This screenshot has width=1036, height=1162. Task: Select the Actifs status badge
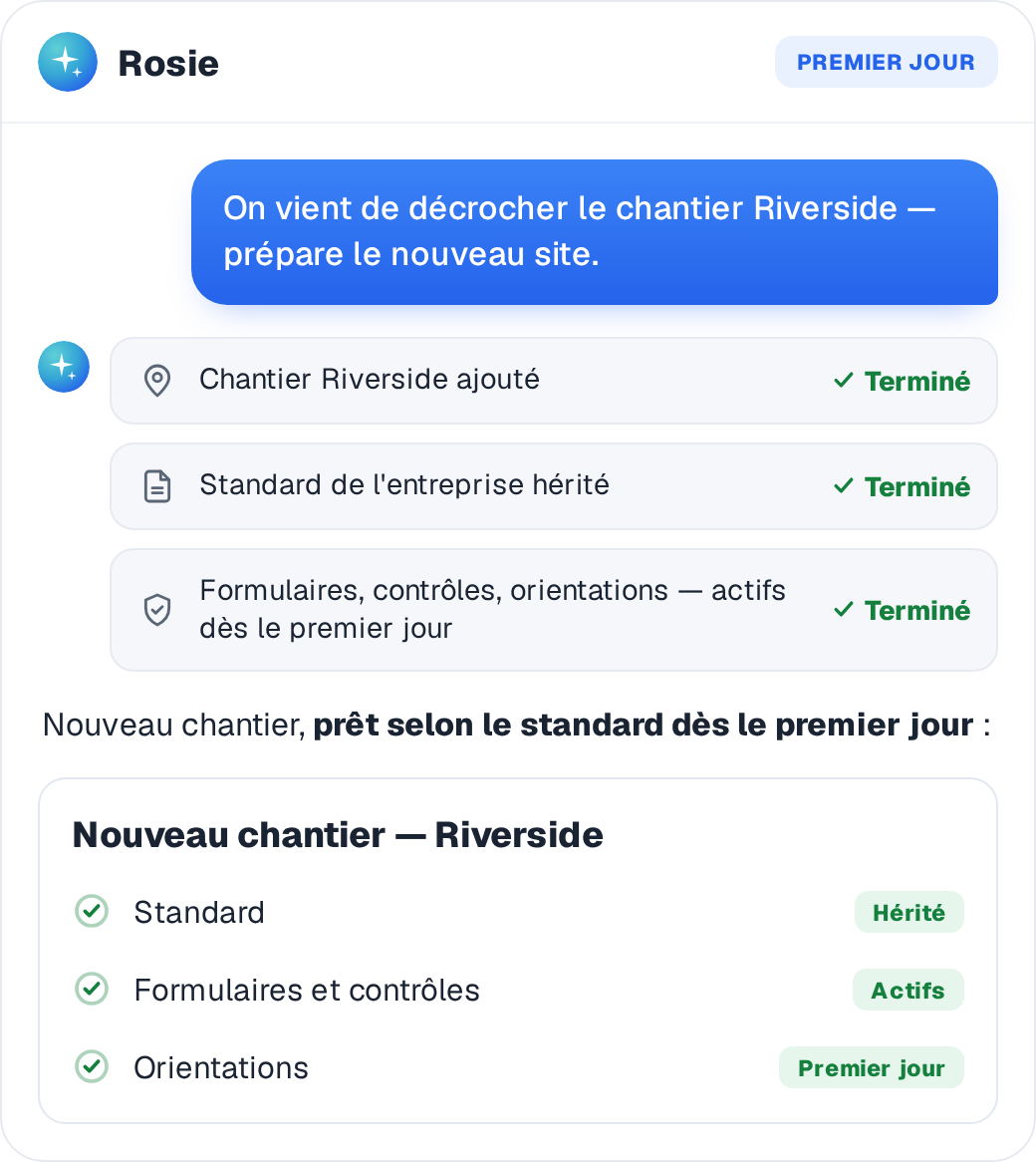click(x=907, y=990)
